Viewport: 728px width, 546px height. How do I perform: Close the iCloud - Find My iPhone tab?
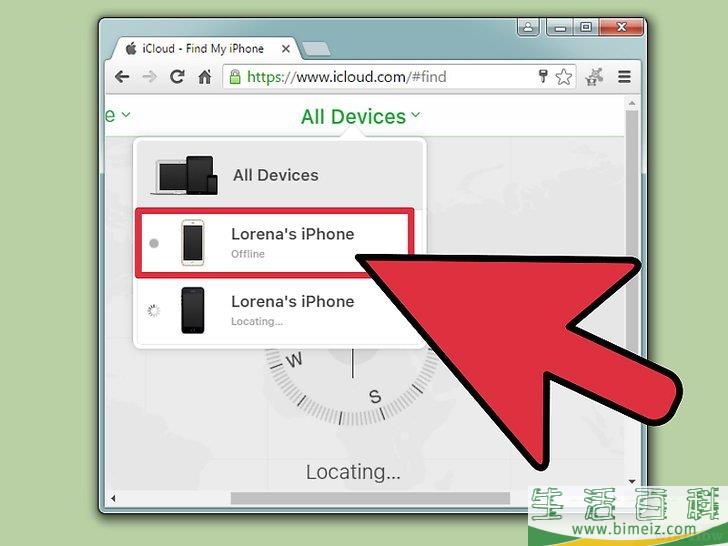click(x=286, y=49)
